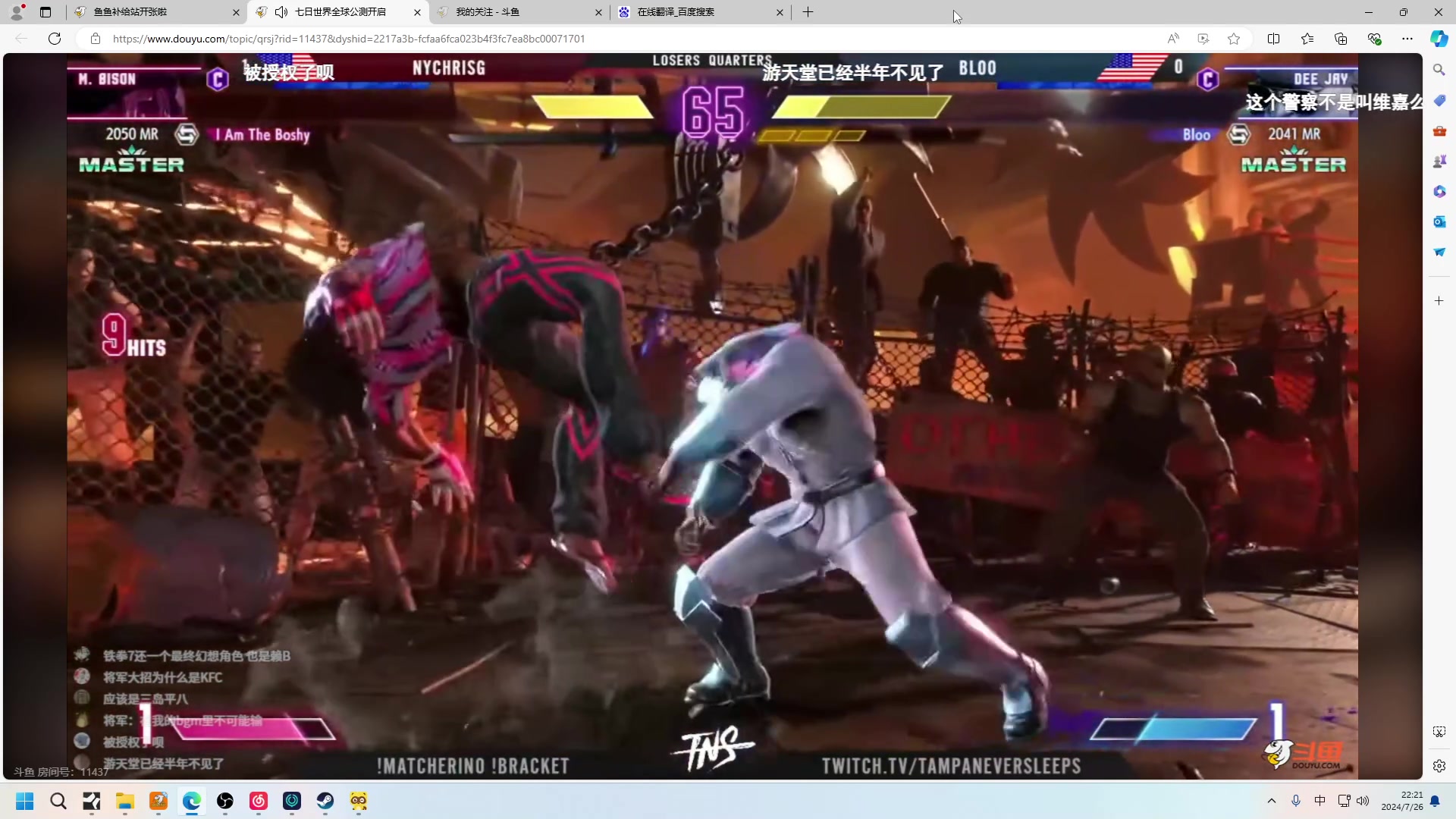Open the microphone tray icon
Screen dimensions: 1456x819
click(1296, 801)
